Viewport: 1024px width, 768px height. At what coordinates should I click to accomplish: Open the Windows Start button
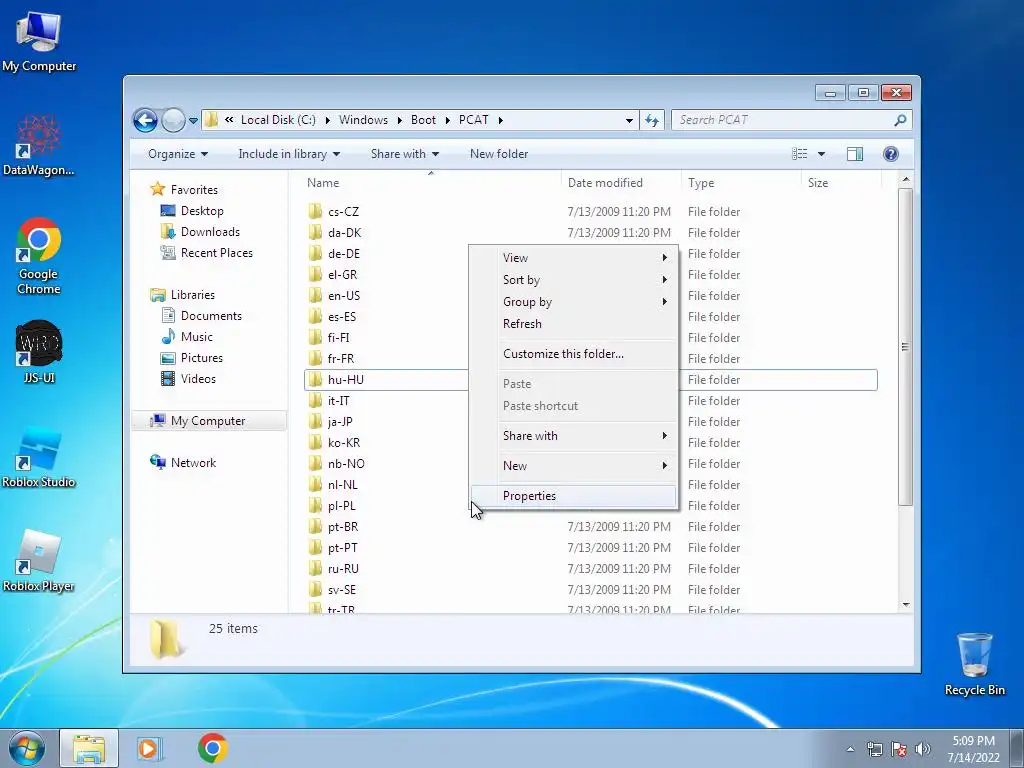[27, 748]
